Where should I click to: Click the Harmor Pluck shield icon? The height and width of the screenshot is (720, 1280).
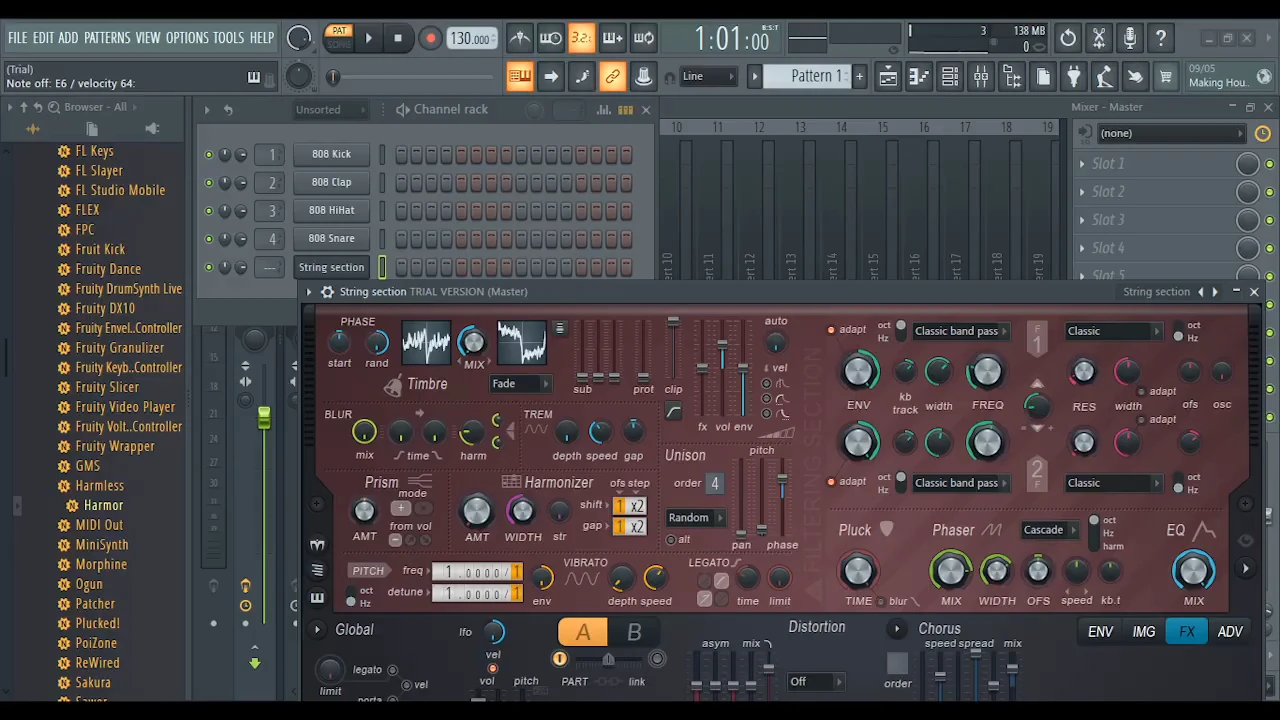tap(886, 530)
